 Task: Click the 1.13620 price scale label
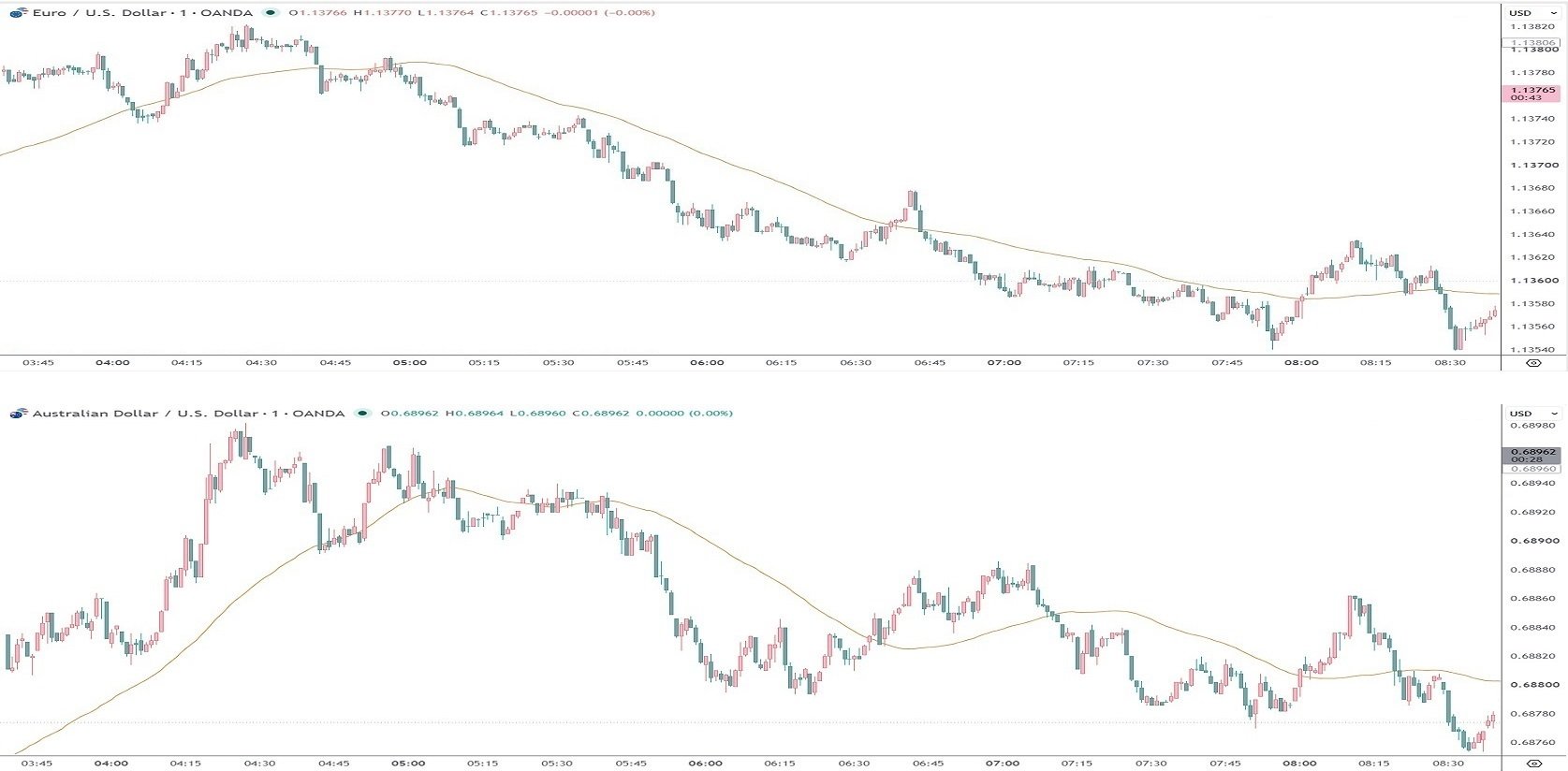(x=1532, y=257)
